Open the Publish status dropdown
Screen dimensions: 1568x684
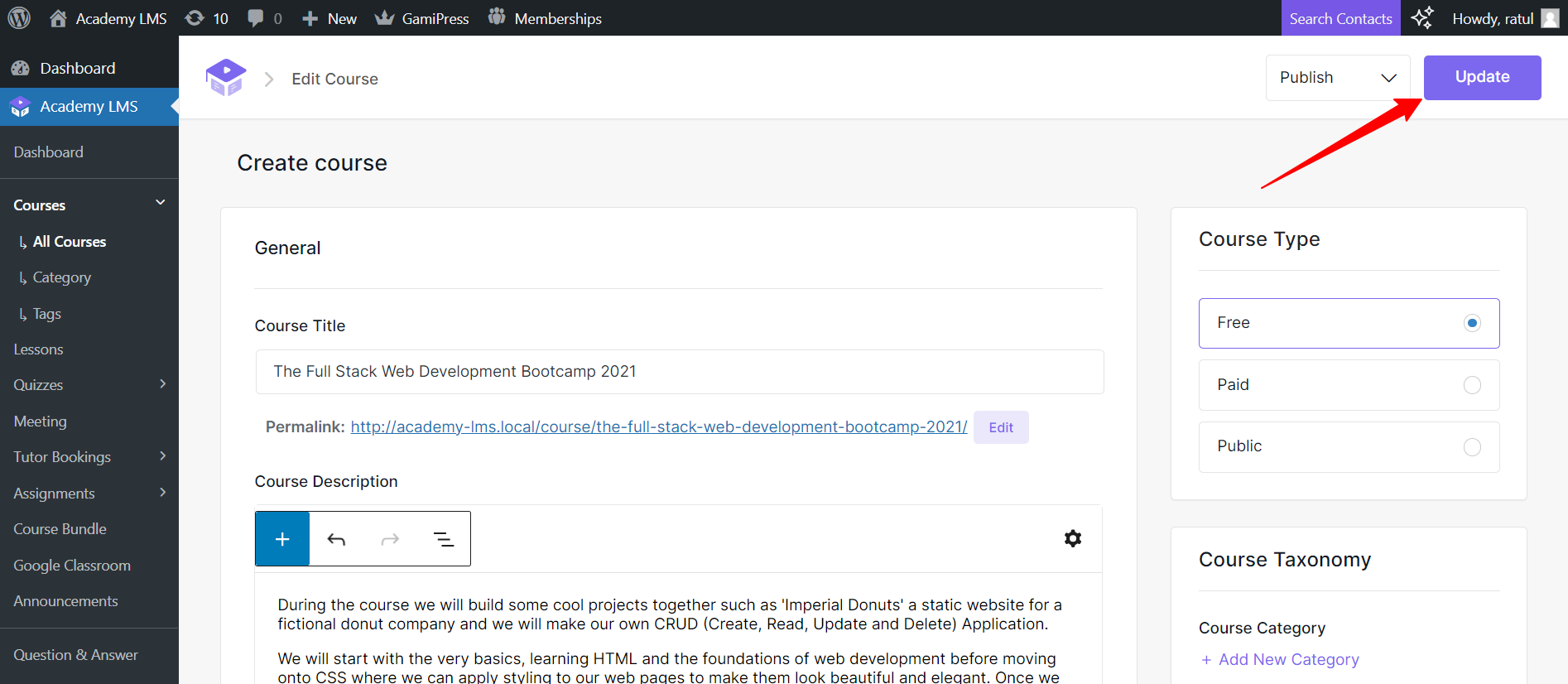pos(1337,78)
